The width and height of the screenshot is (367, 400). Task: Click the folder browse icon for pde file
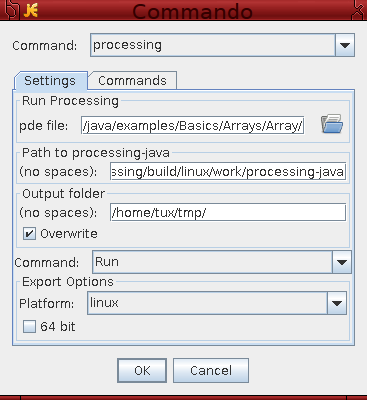[x=332, y=124]
